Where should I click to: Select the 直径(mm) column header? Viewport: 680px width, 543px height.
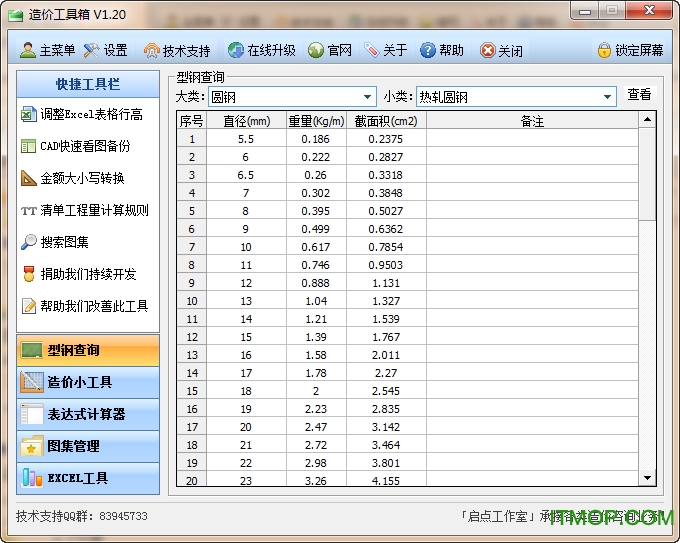point(246,121)
